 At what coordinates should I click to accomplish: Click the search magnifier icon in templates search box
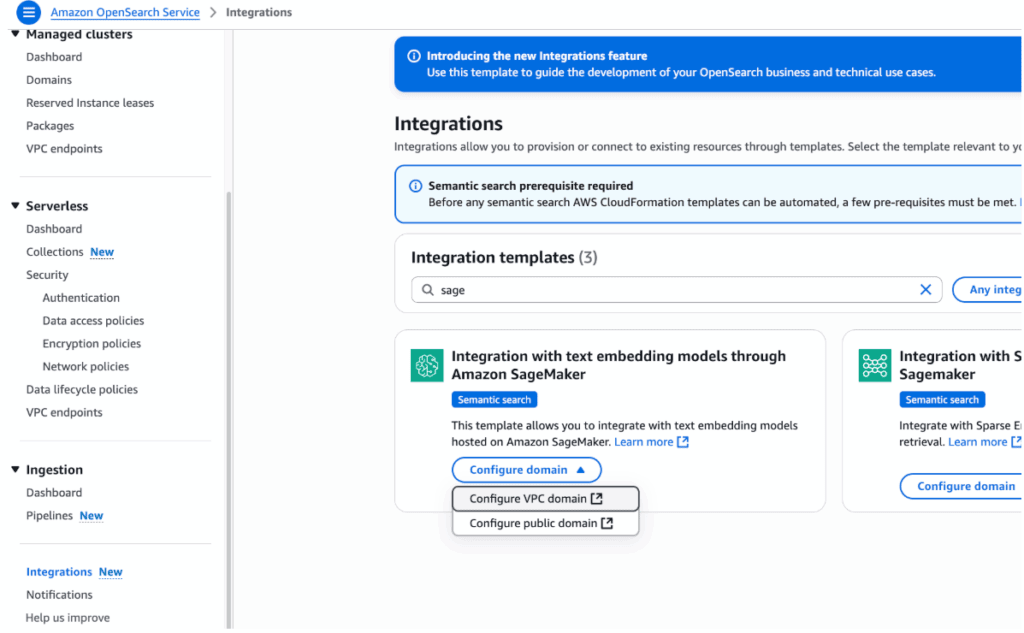click(428, 289)
